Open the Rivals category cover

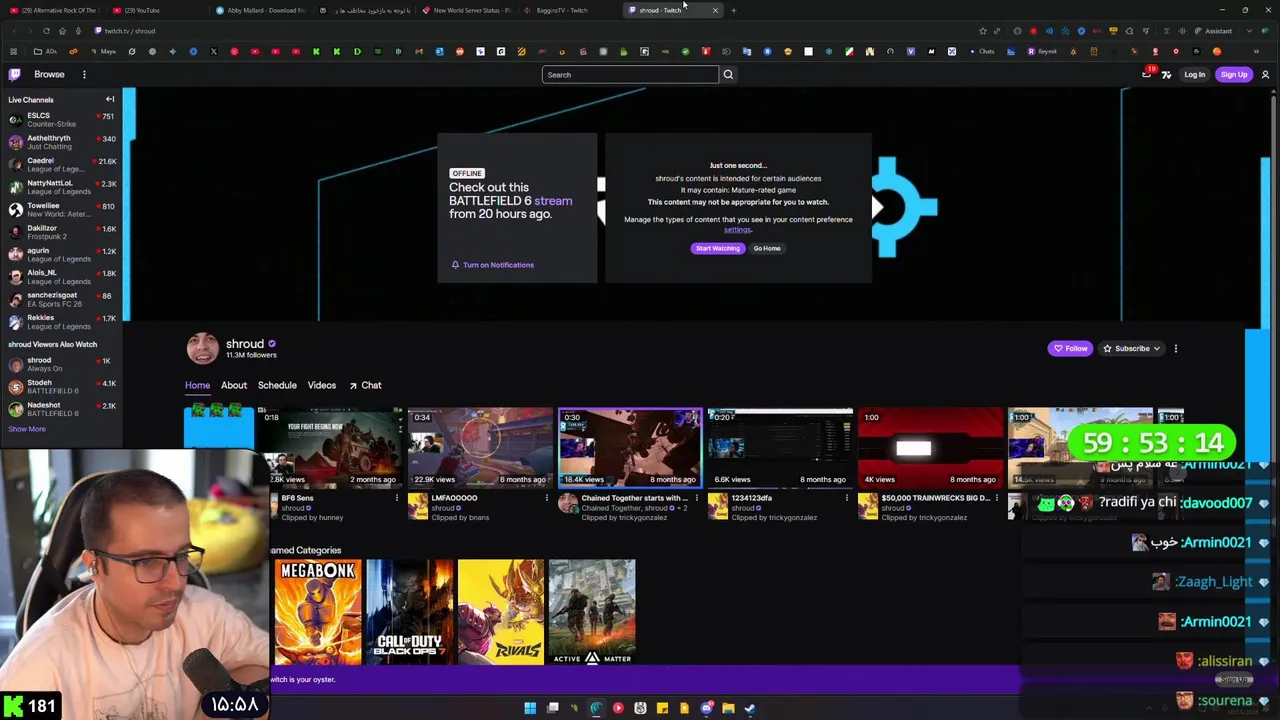501,612
